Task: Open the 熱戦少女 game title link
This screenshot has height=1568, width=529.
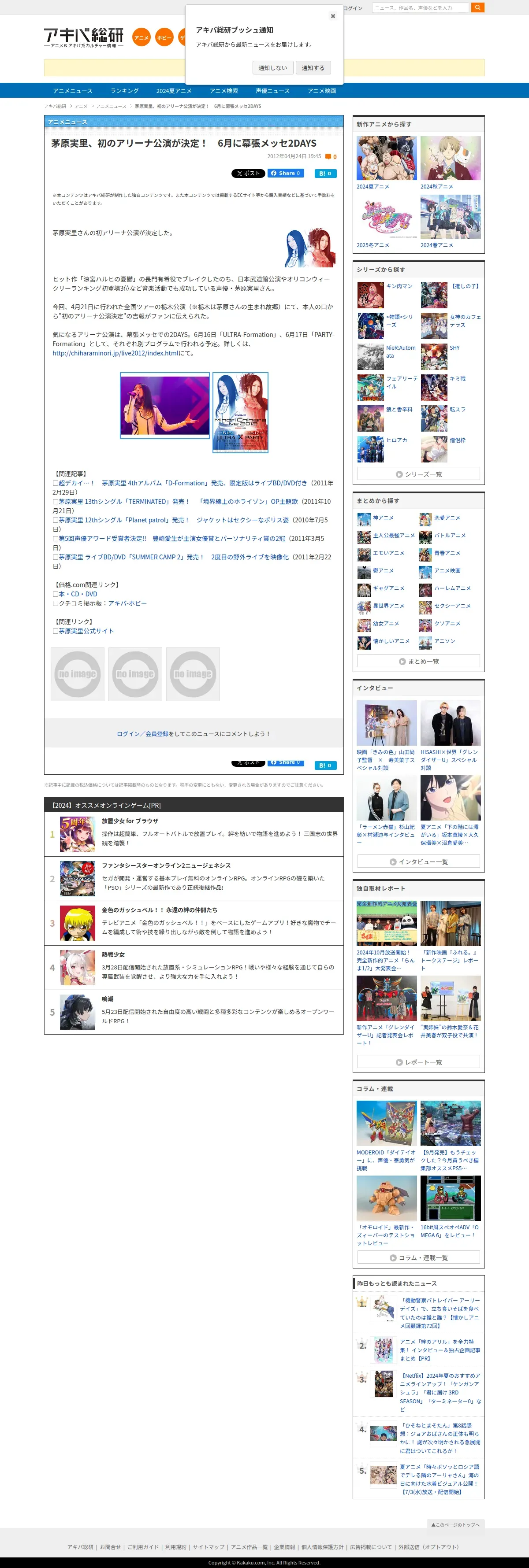Action: pyautogui.click(x=113, y=954)
